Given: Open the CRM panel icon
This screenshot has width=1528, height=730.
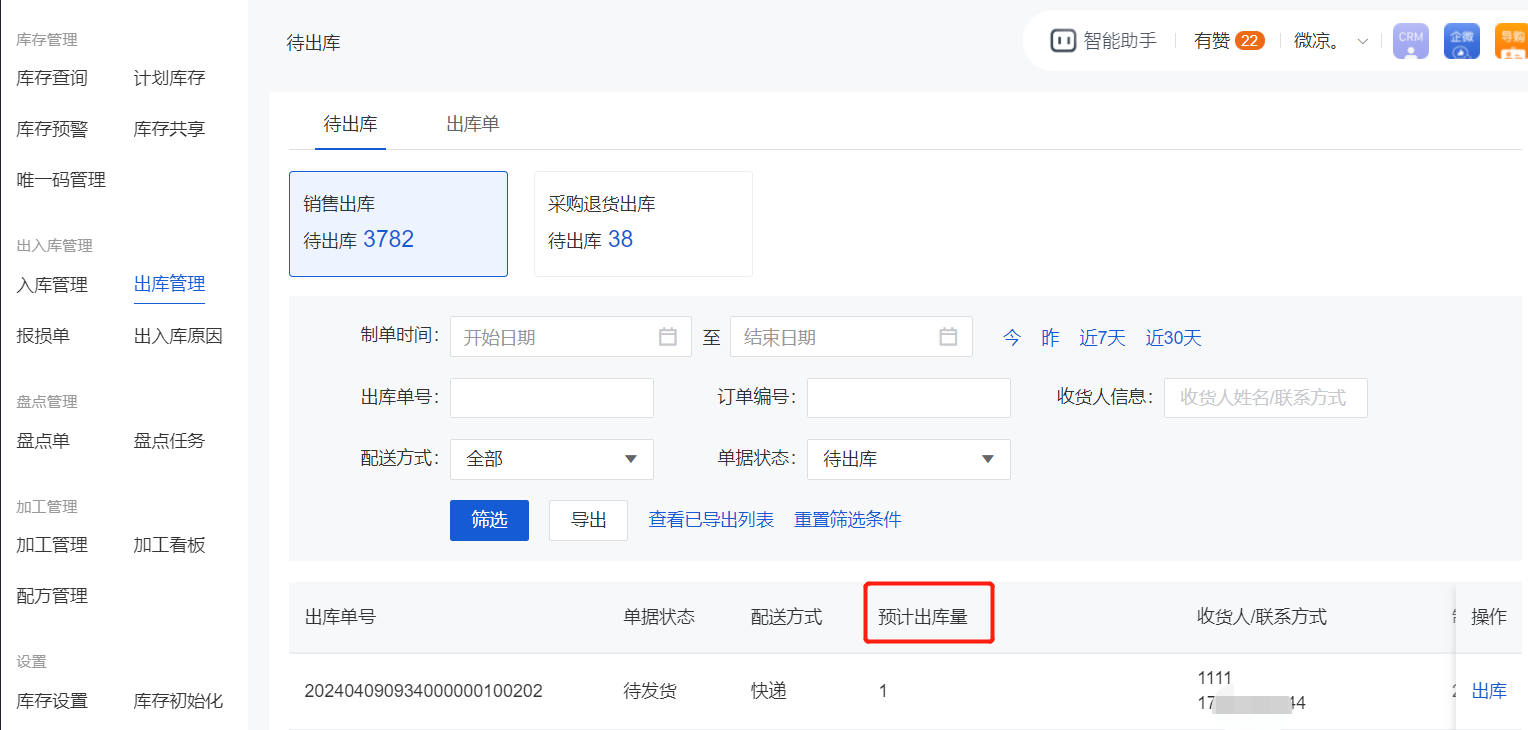Looking at the screenshot, I should pos(1410,41).
